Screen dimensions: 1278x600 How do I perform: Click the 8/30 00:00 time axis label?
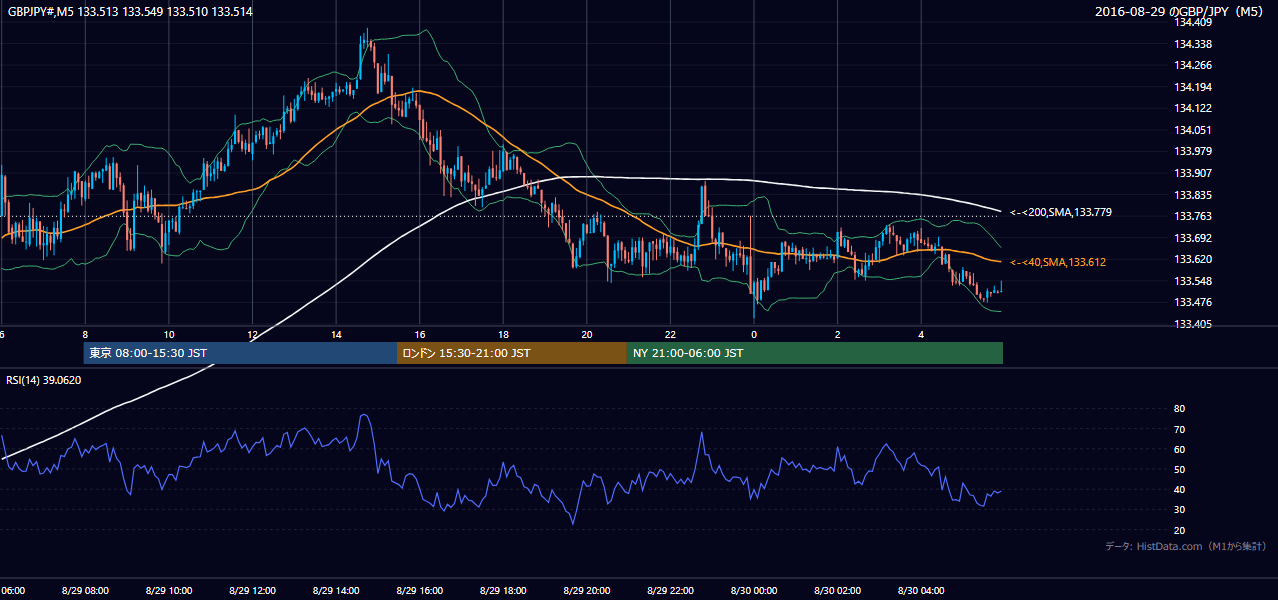[754, 591]
